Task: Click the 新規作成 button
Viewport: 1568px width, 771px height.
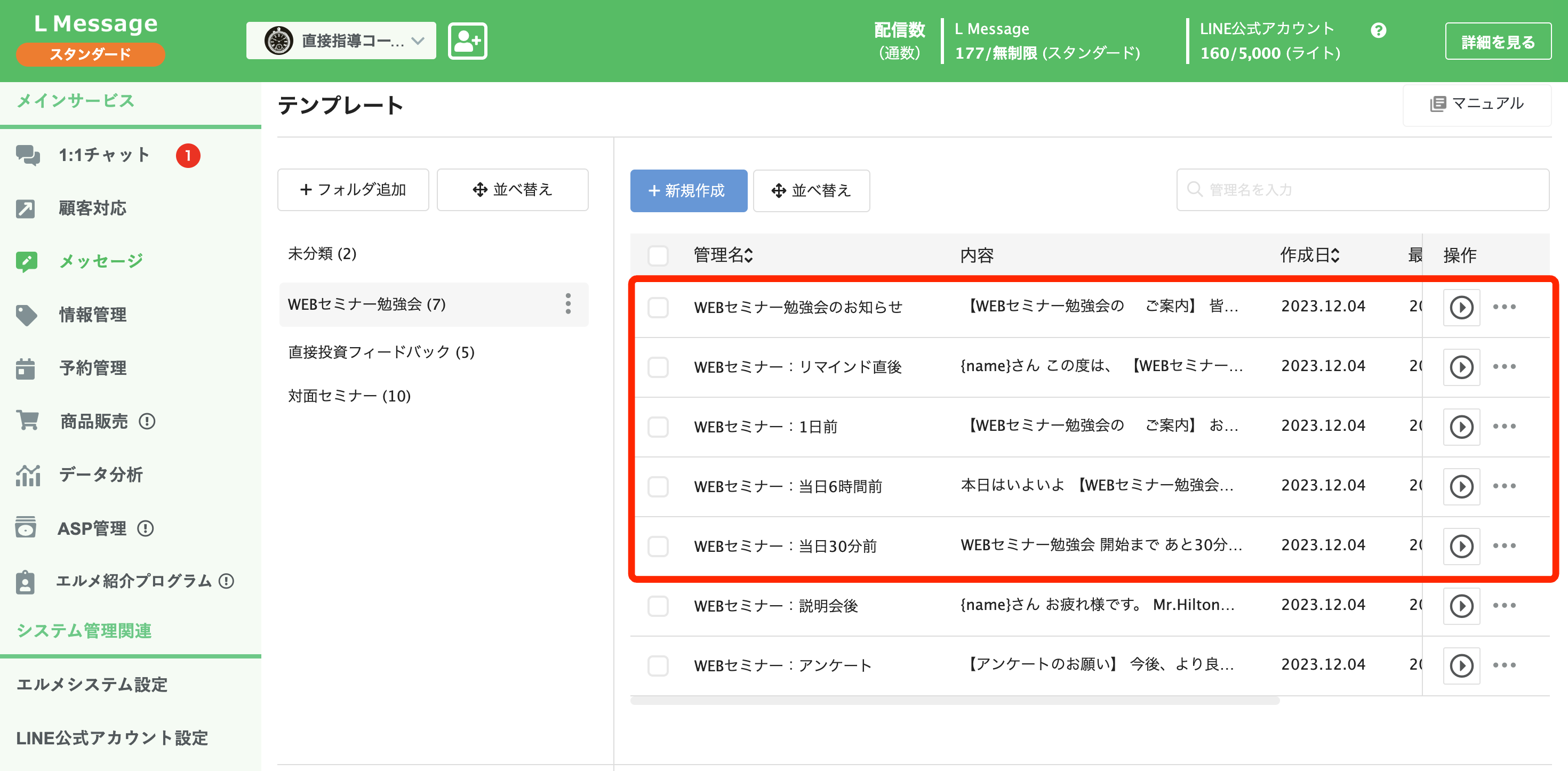Action: 689,190
